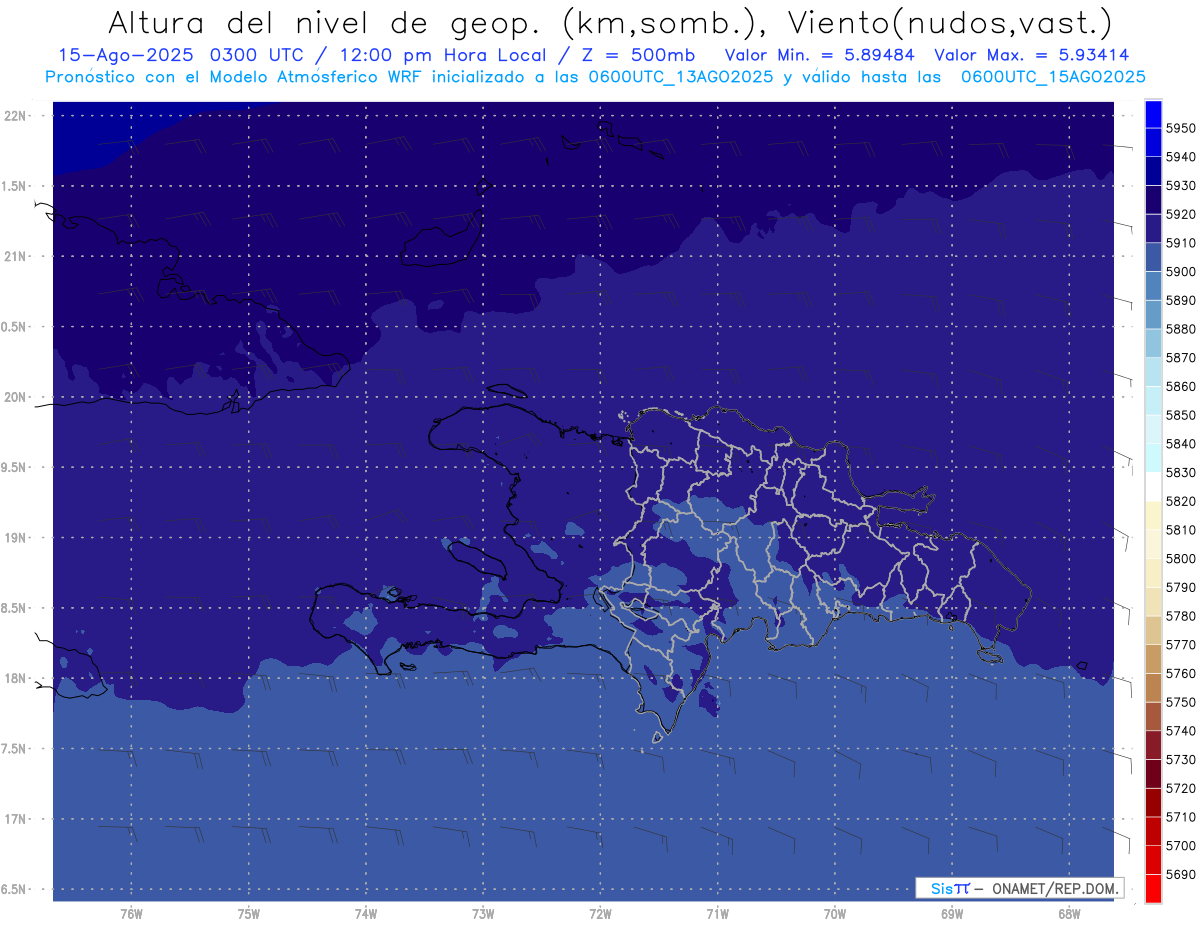This screenshot has width=1200, height=927.
Task: Click the '0600UTC_13AGO2025' initialization time
Action: pos(680,77)
